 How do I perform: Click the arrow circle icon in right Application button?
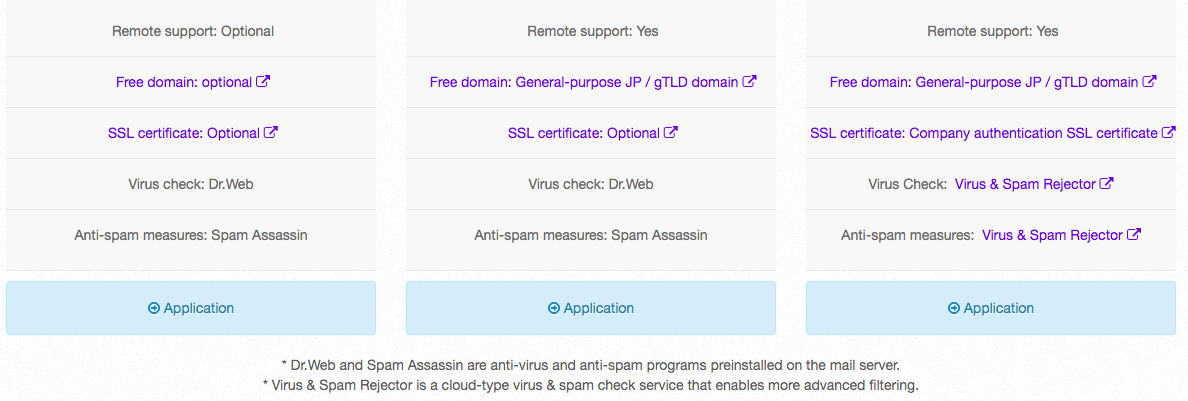pyautogui.click(x=954, y=309)
